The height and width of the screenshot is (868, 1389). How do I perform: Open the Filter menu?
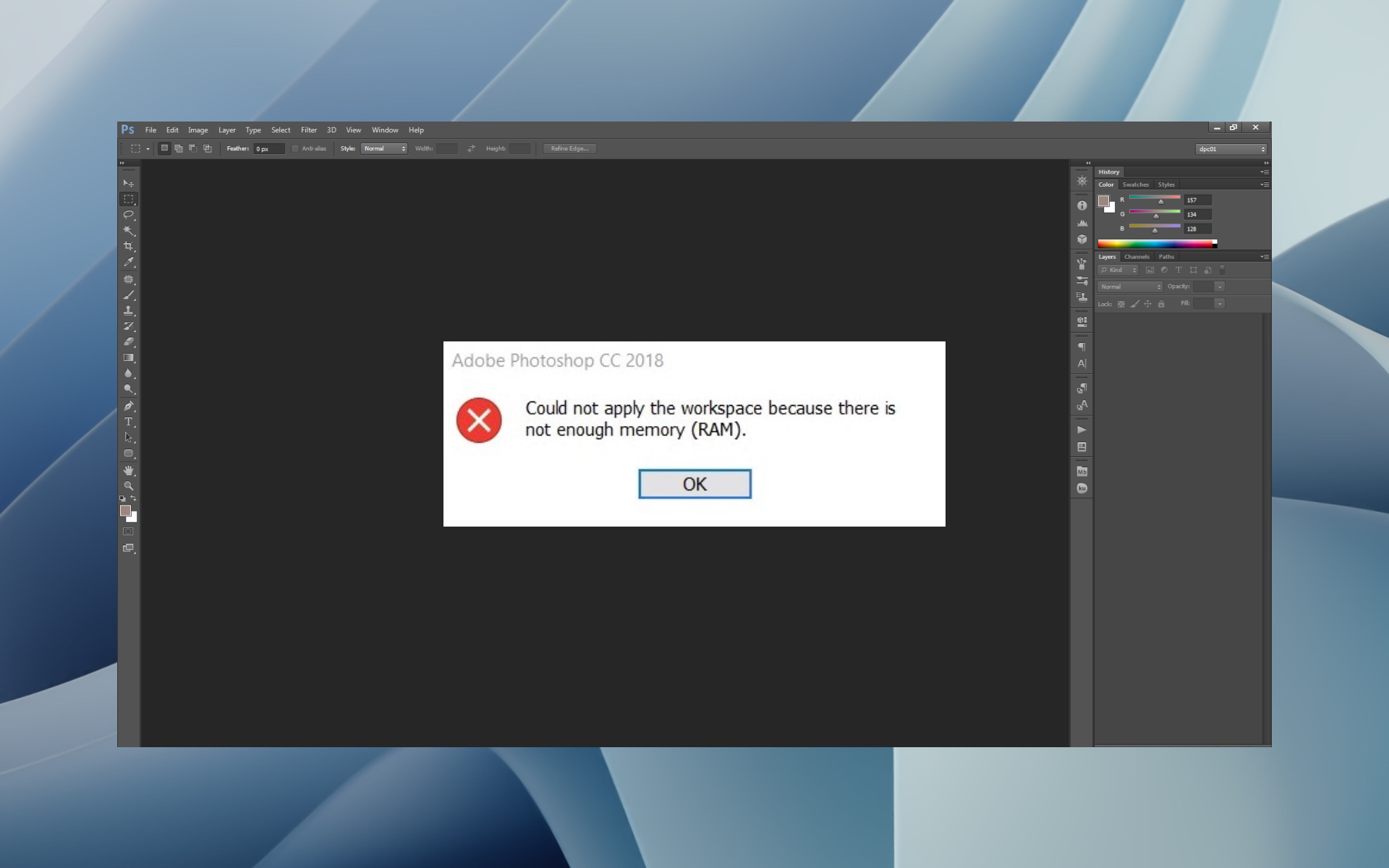309,130
